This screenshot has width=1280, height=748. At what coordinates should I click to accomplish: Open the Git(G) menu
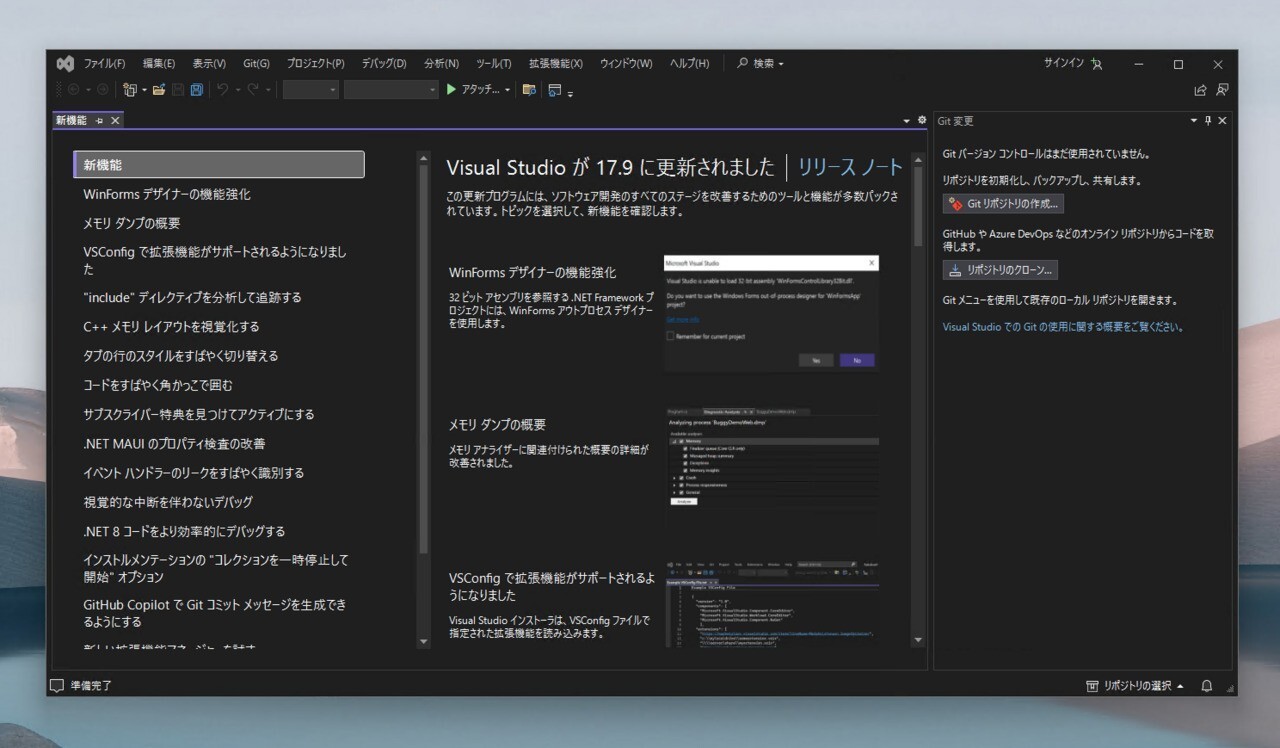(256, 63)
